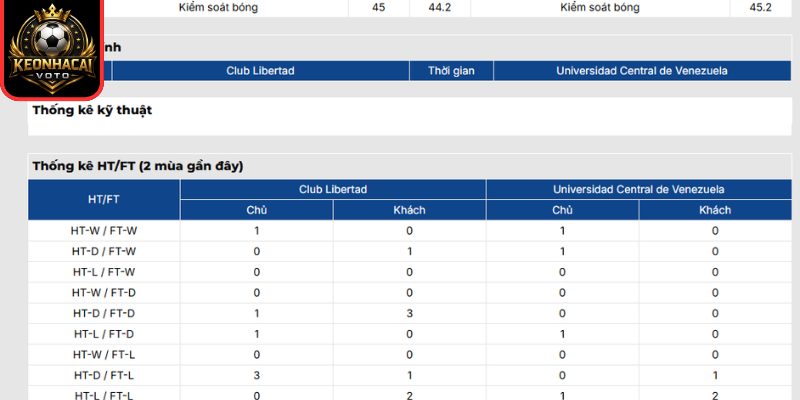This screenshot has width=800, height=400.
Task: Click Universidad Central Chủ value in HT-W / FT-W row
Action: 562,231
